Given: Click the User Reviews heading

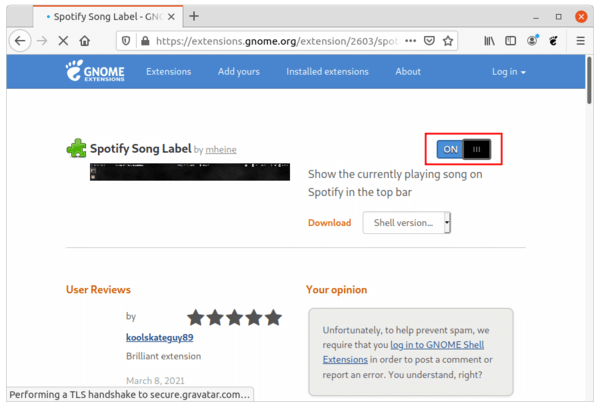Looking at the screenshot, I should [x=98, y=289].
